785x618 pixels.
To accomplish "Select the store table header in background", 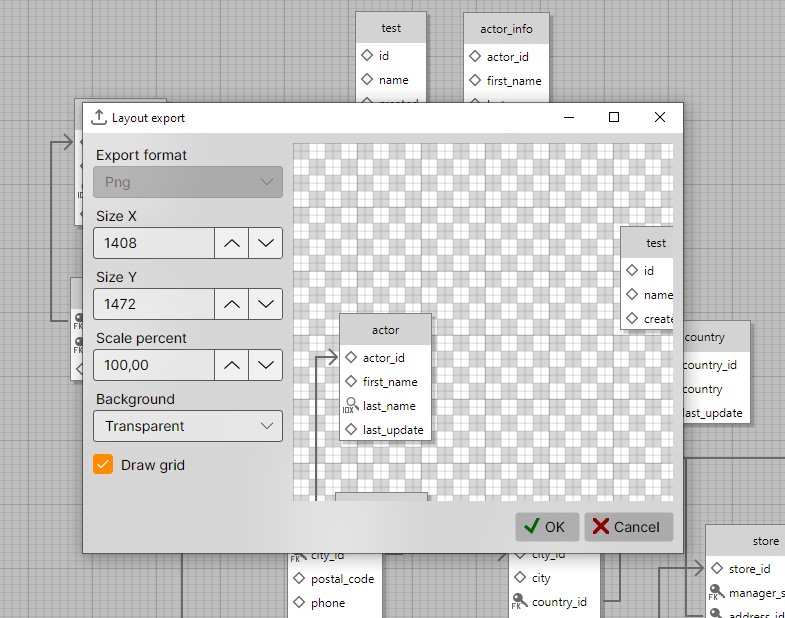I will (745, 541).
